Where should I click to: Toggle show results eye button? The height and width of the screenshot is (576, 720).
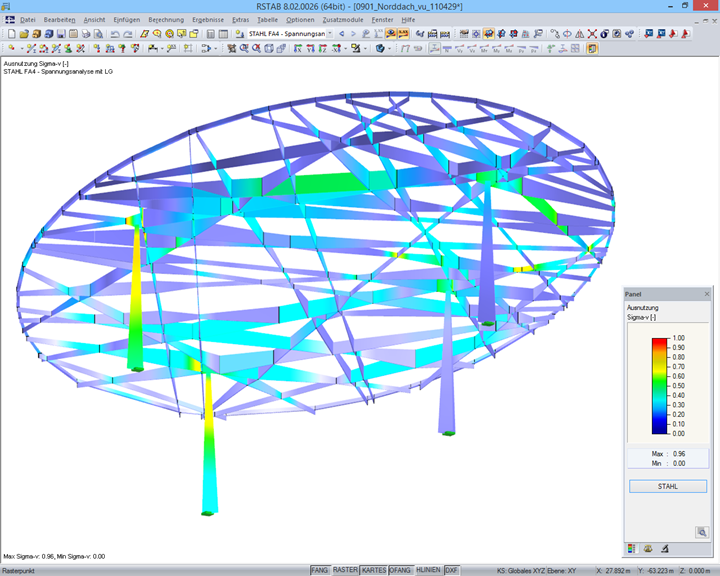pos(391,34)
